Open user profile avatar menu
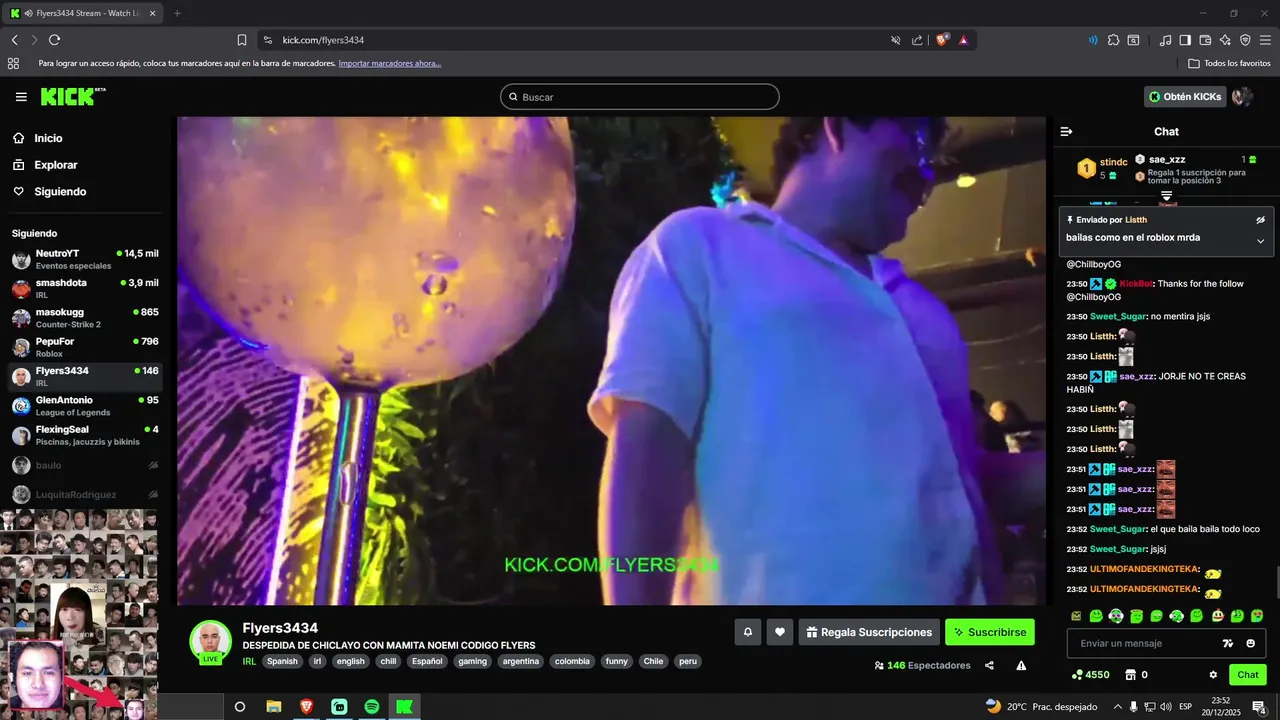Screen dimensions: 1280x720 [1242, 97]
